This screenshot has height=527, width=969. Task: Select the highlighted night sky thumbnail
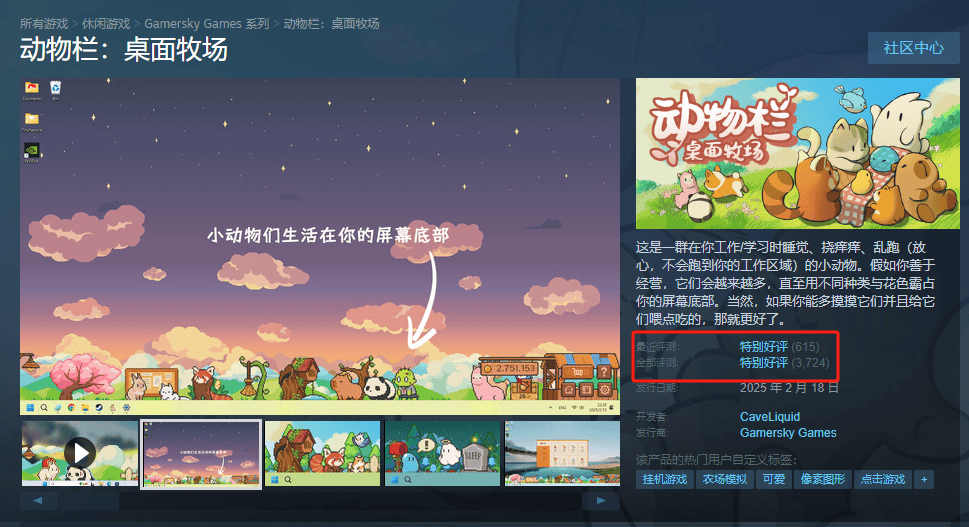click(201, 454)
